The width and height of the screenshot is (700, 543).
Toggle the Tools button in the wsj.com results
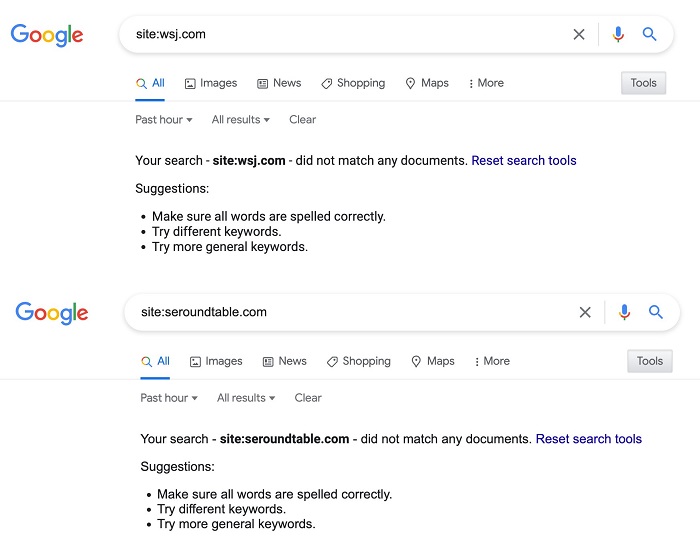pos(643,83)
